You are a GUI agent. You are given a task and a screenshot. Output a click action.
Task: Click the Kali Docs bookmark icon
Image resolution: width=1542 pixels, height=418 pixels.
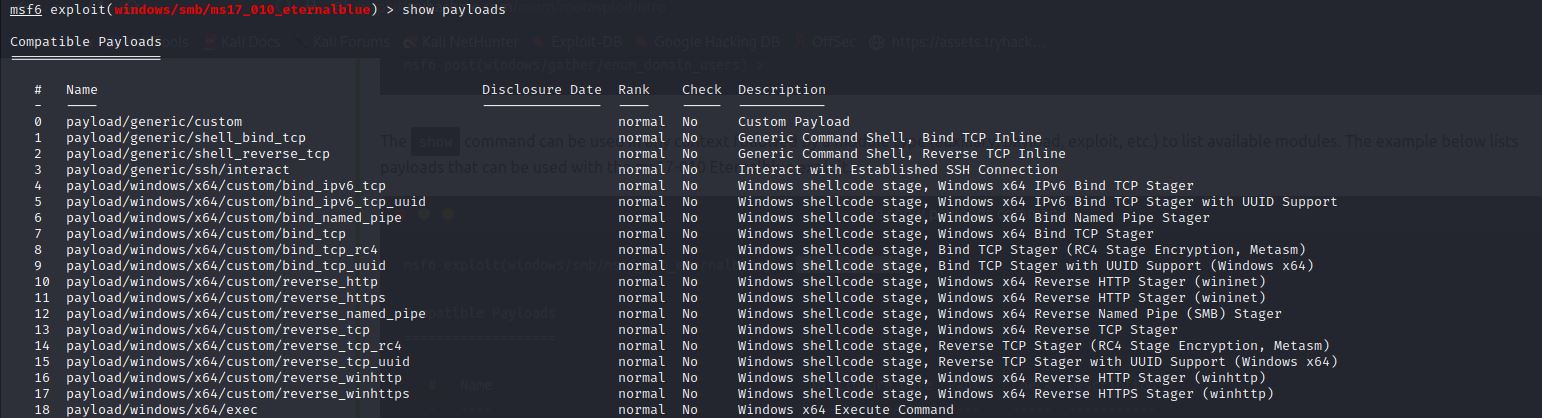click(211, 43)
